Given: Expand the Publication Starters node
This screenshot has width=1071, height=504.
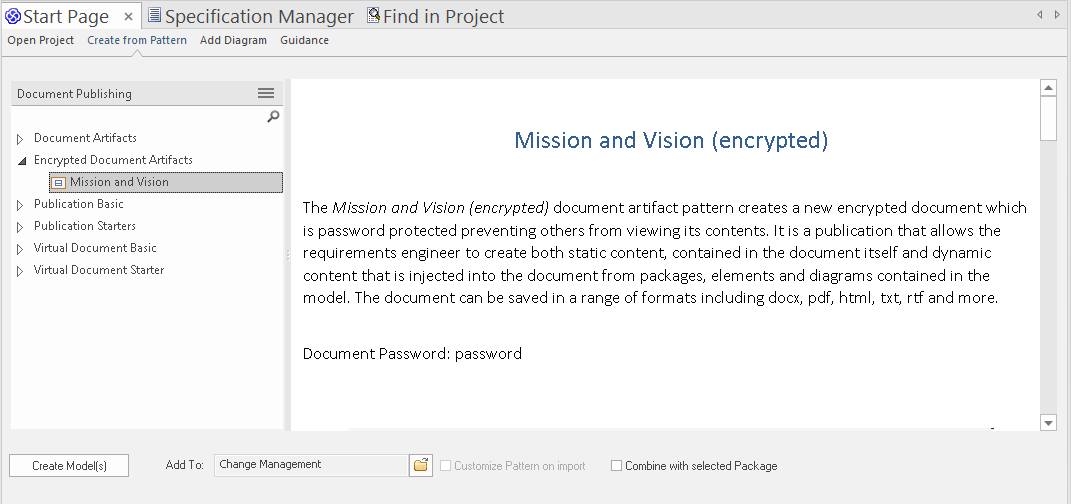Looking at the screenshot, I should [20, 226].
